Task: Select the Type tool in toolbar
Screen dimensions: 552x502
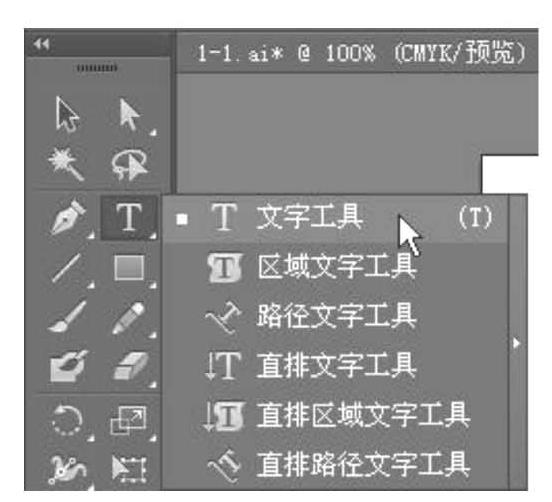Action: click(x=129, y=218)
